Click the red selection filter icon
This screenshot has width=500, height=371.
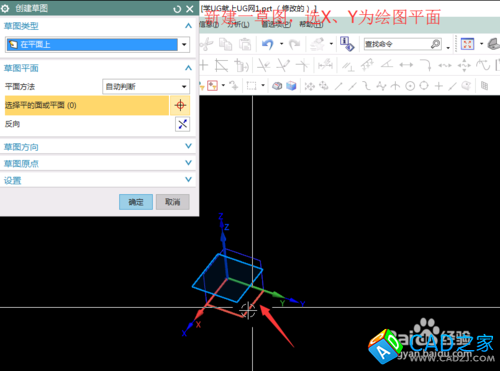click(x=212, y=86)
